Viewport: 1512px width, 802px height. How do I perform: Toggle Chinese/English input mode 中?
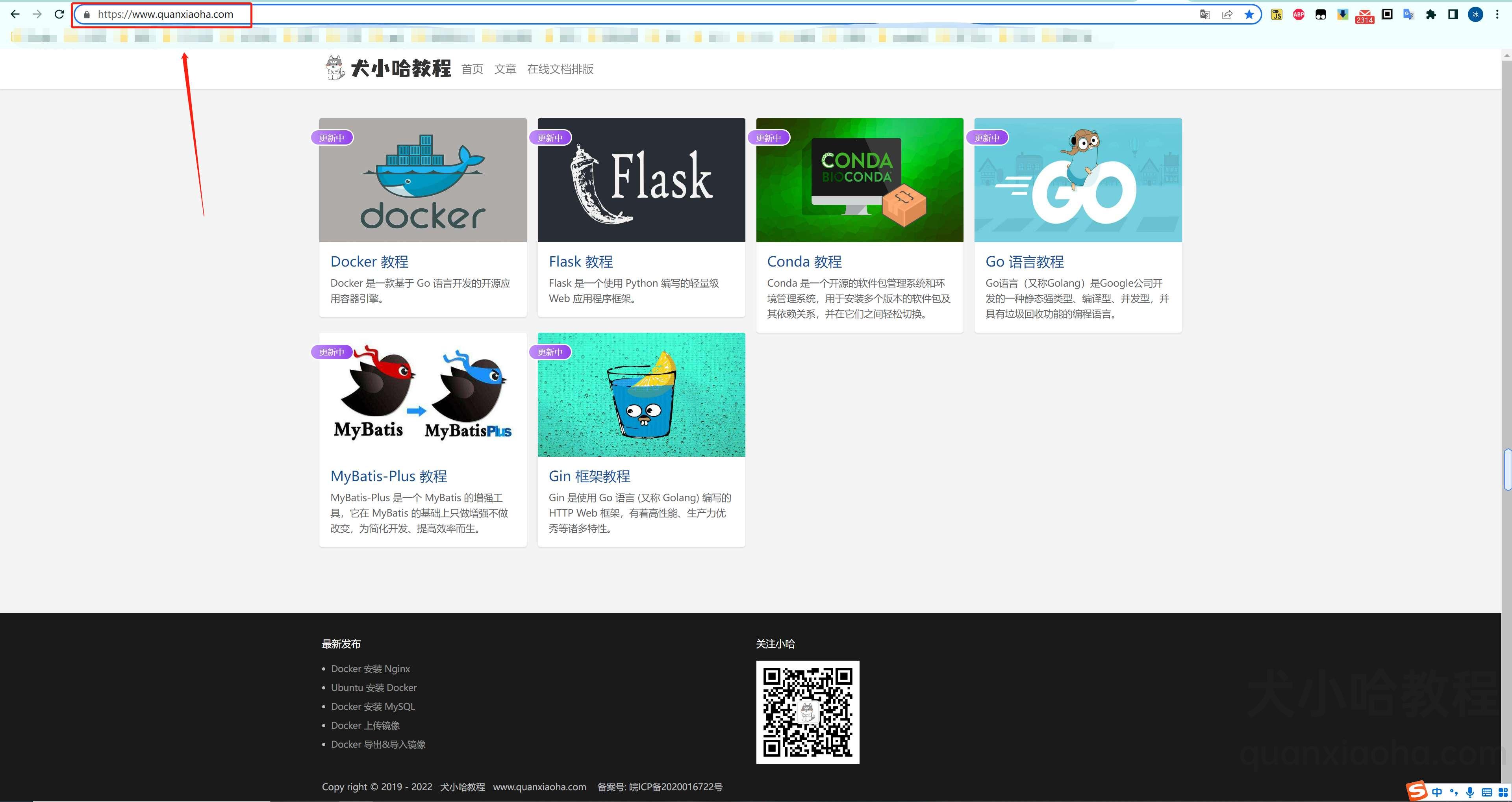point(1437,793)
